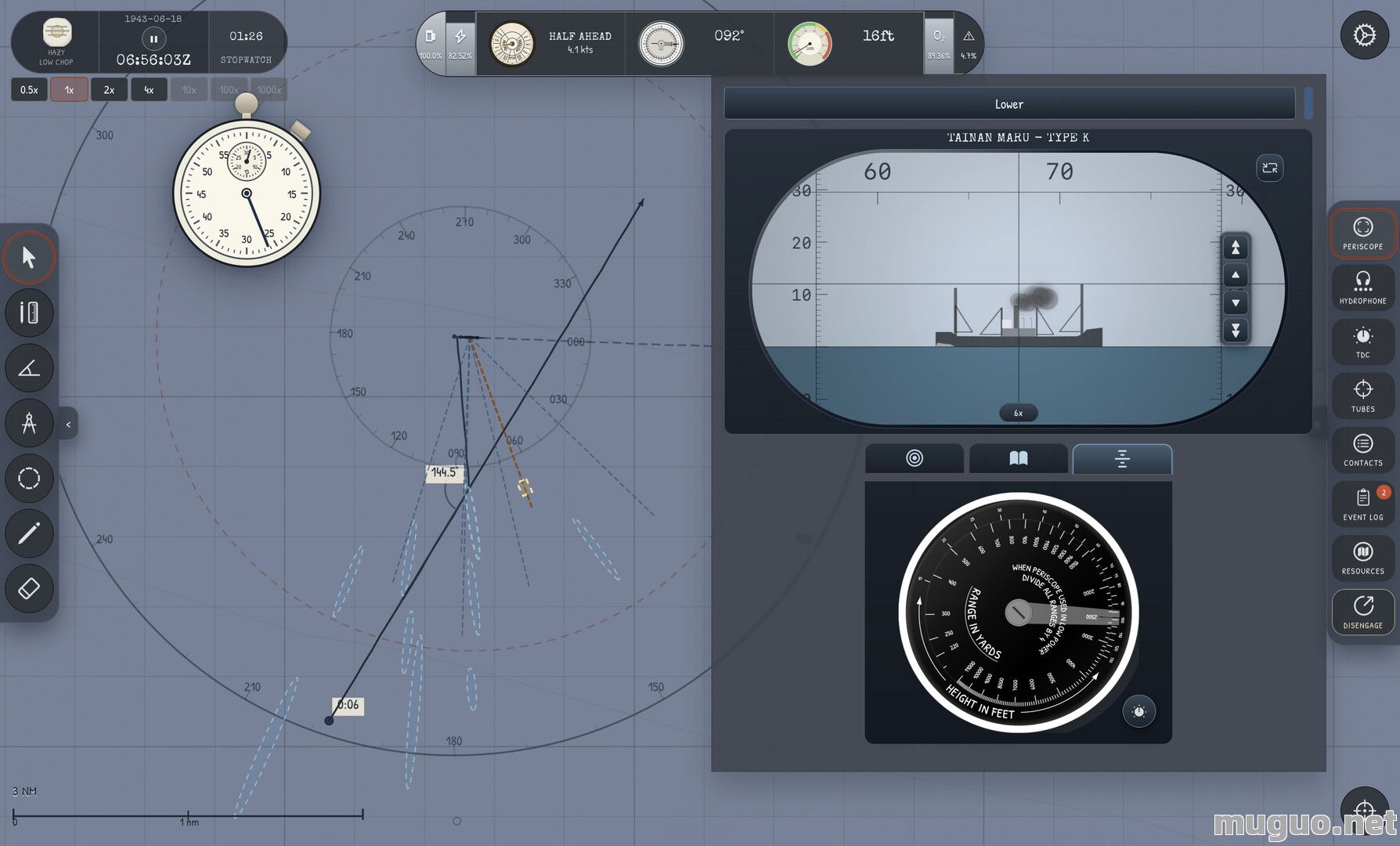
Task: Toggle periscope 6x zoom level
Action: [x=1019, y=413]
